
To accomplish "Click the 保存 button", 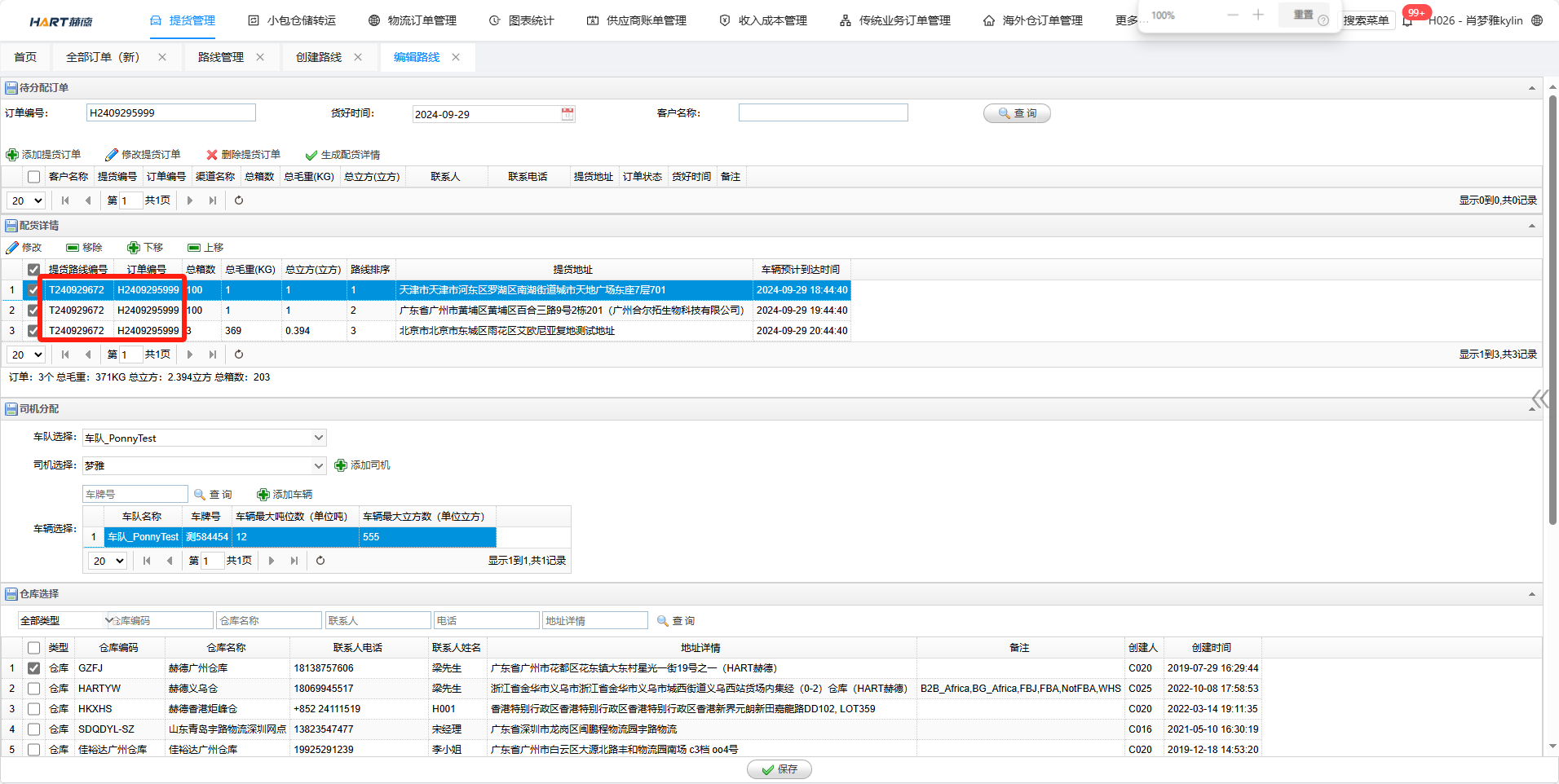I will coord(779,769).
